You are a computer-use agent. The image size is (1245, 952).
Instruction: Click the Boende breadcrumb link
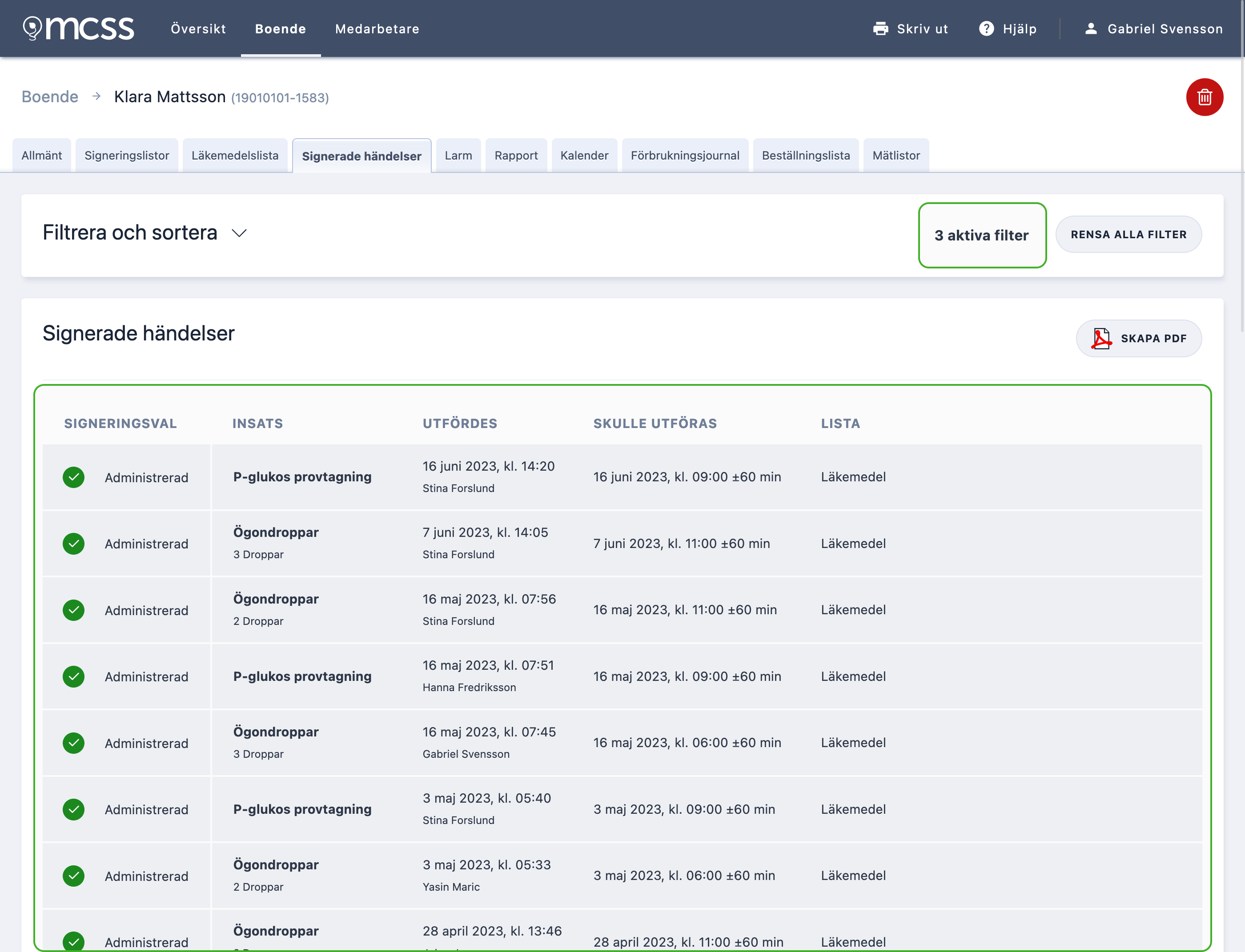[50, 96]
